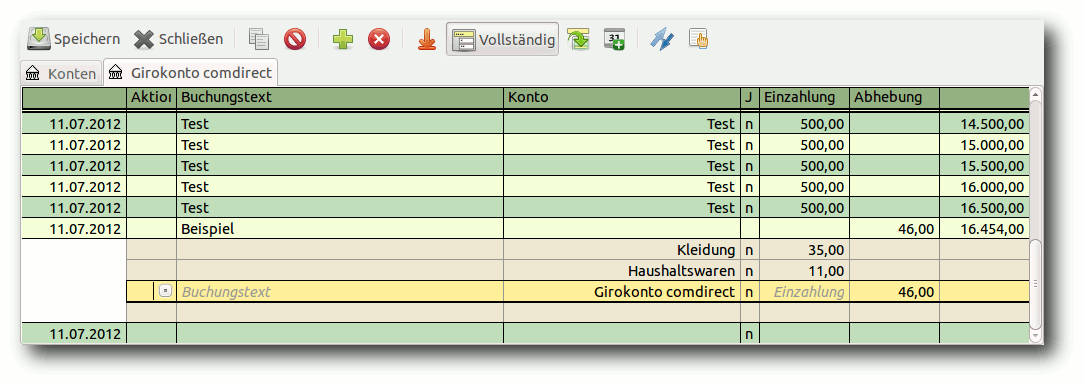Viewport: 1084px width, 385px height.
Task: Click the Speichern save icon
Action: point(39,39)
